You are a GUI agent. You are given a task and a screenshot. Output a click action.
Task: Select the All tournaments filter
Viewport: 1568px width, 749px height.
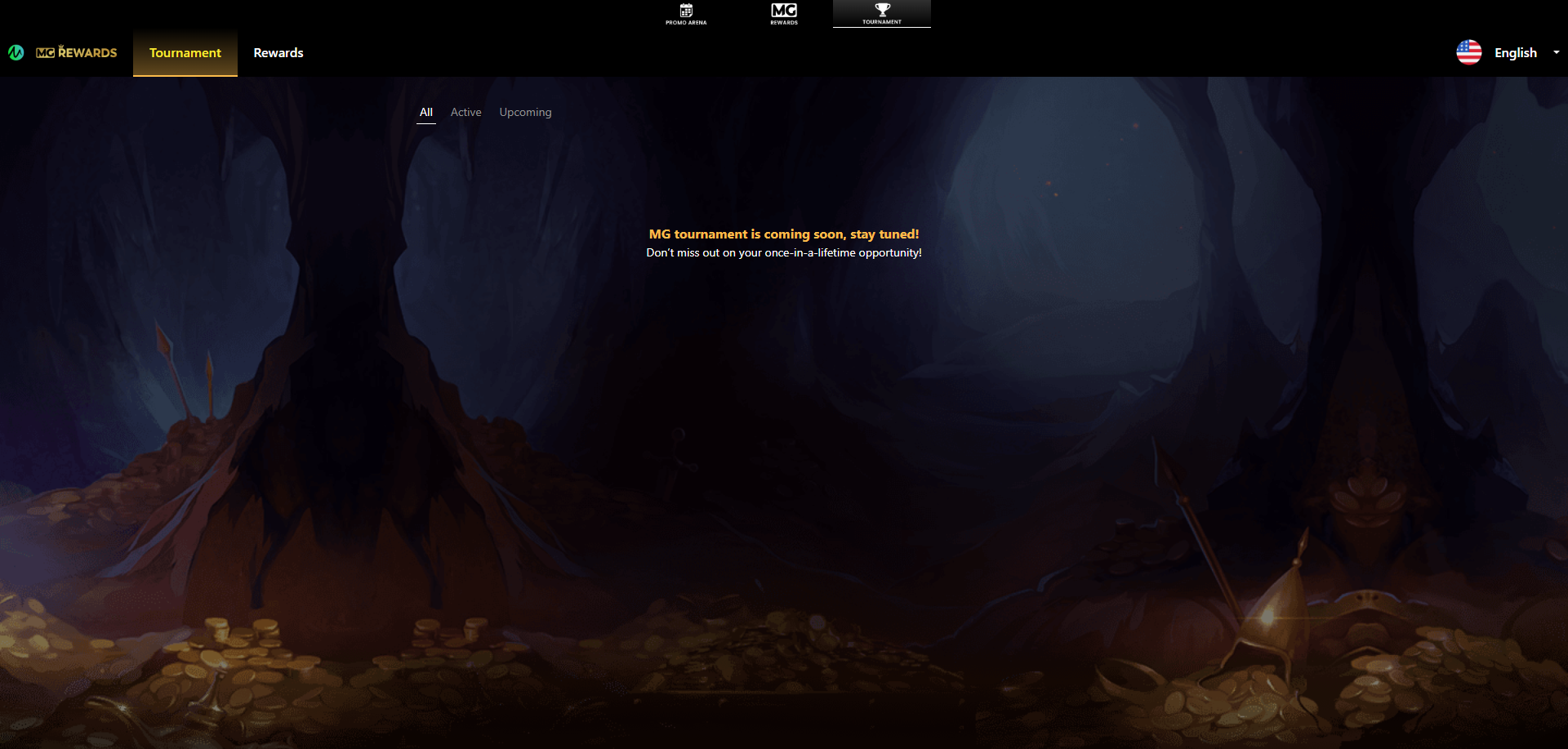pyautogui.click(x=425, y=112)
